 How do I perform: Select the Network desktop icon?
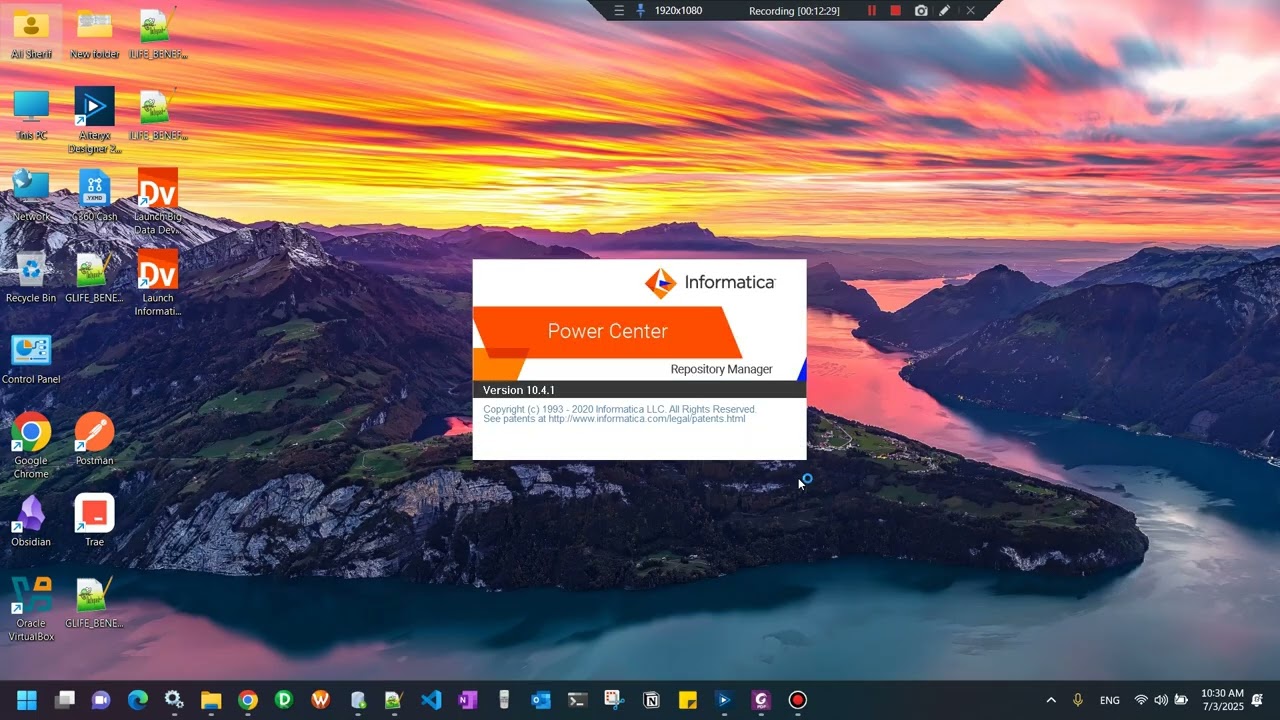(31, 195)
